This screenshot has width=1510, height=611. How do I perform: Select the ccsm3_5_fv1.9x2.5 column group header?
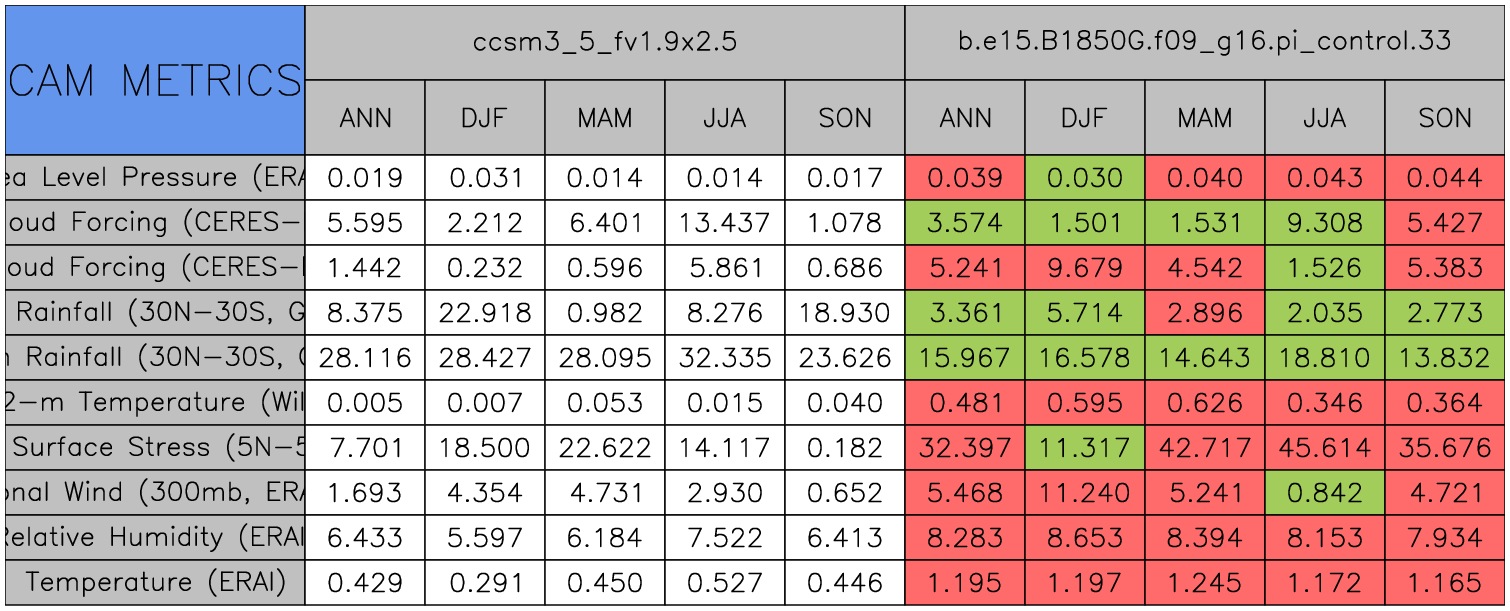[x=605, y=42]
